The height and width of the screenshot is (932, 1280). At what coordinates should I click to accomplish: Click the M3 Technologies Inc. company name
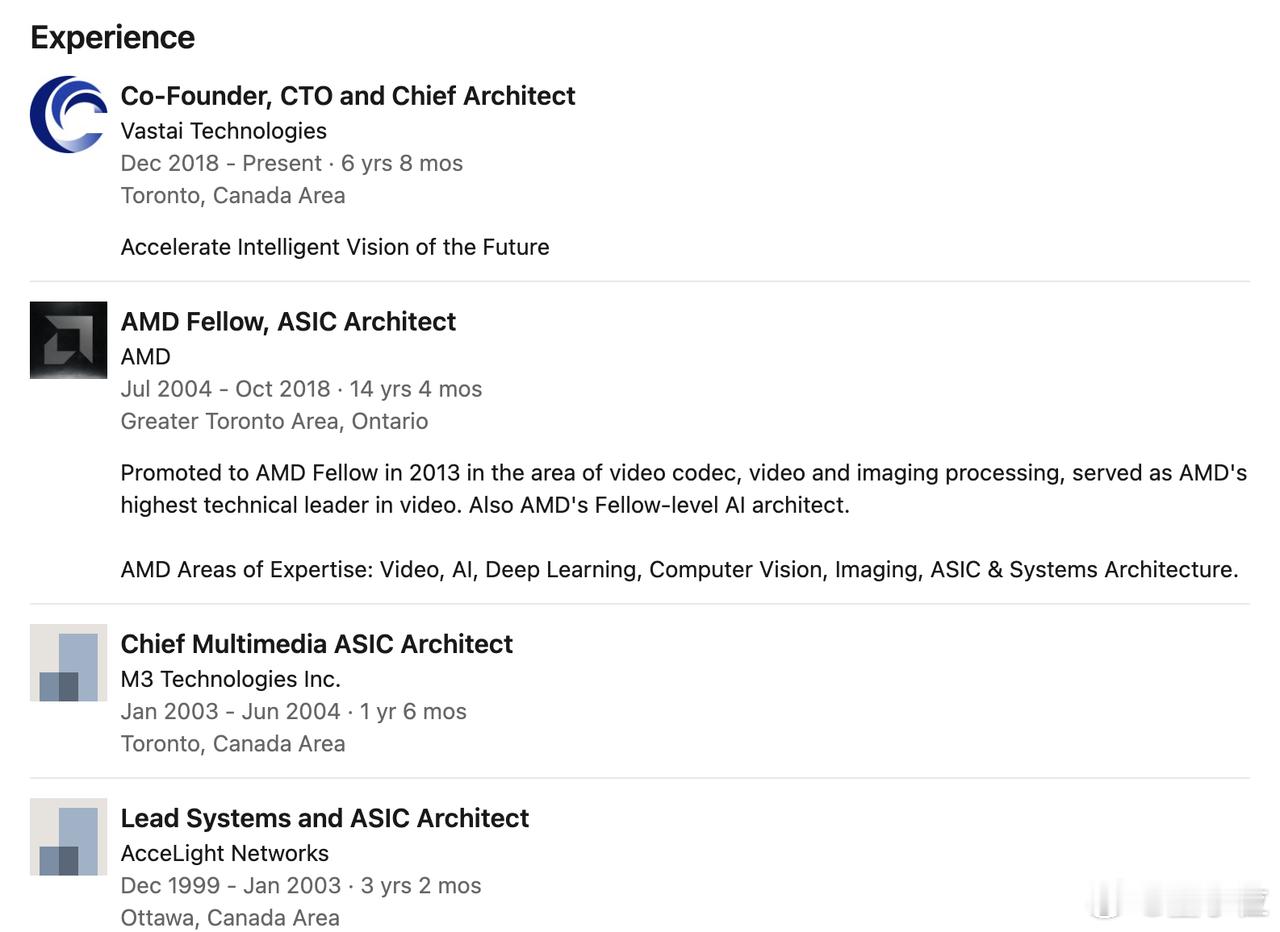pyautogui.click(x=231, y=679)
